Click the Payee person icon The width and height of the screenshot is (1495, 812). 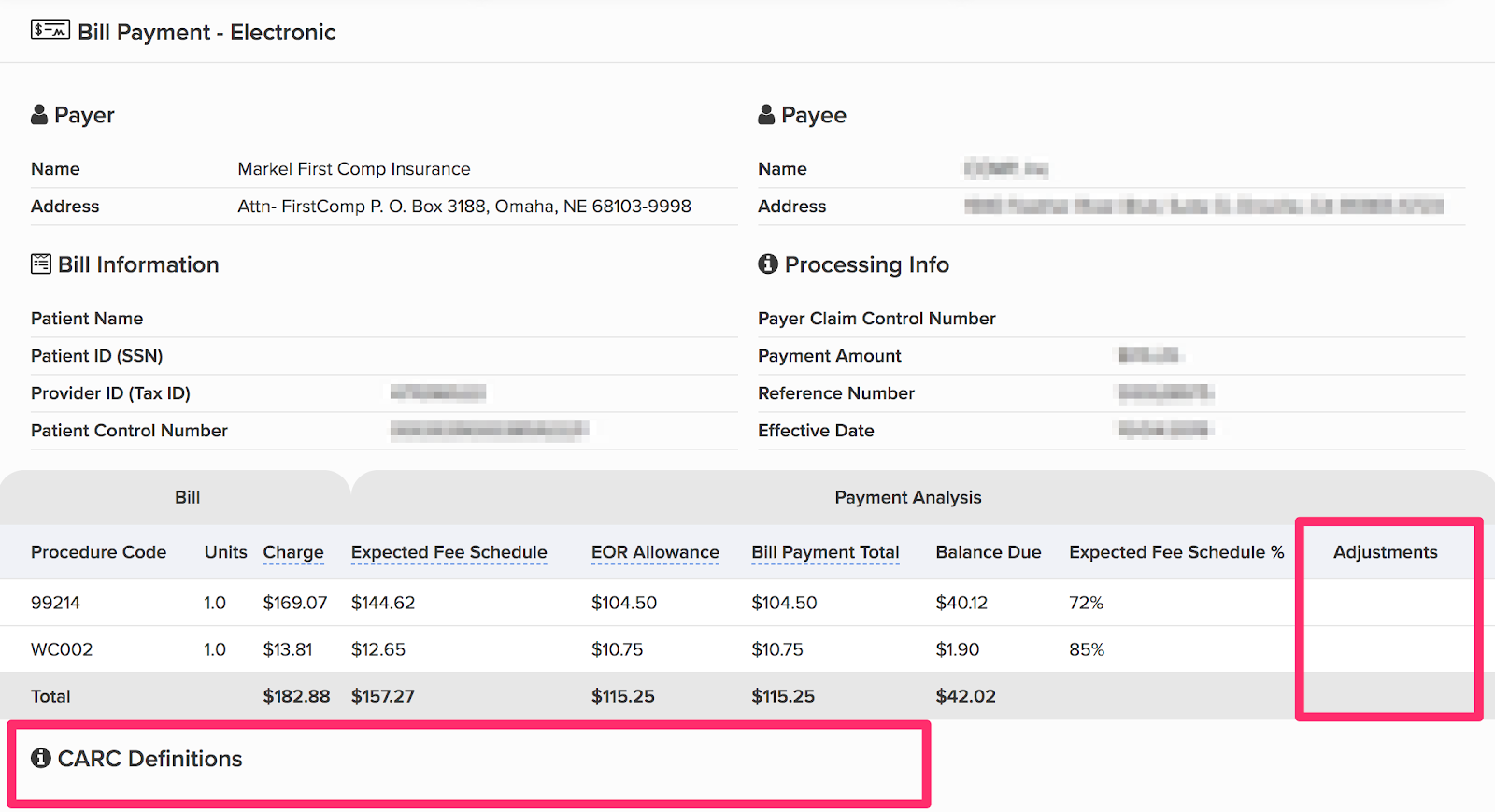[766, 115]
